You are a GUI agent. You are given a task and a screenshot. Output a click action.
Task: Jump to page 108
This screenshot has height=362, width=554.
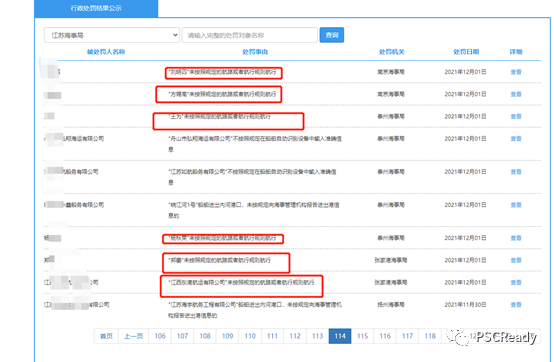pyautogui.click(x=205, y=336)
